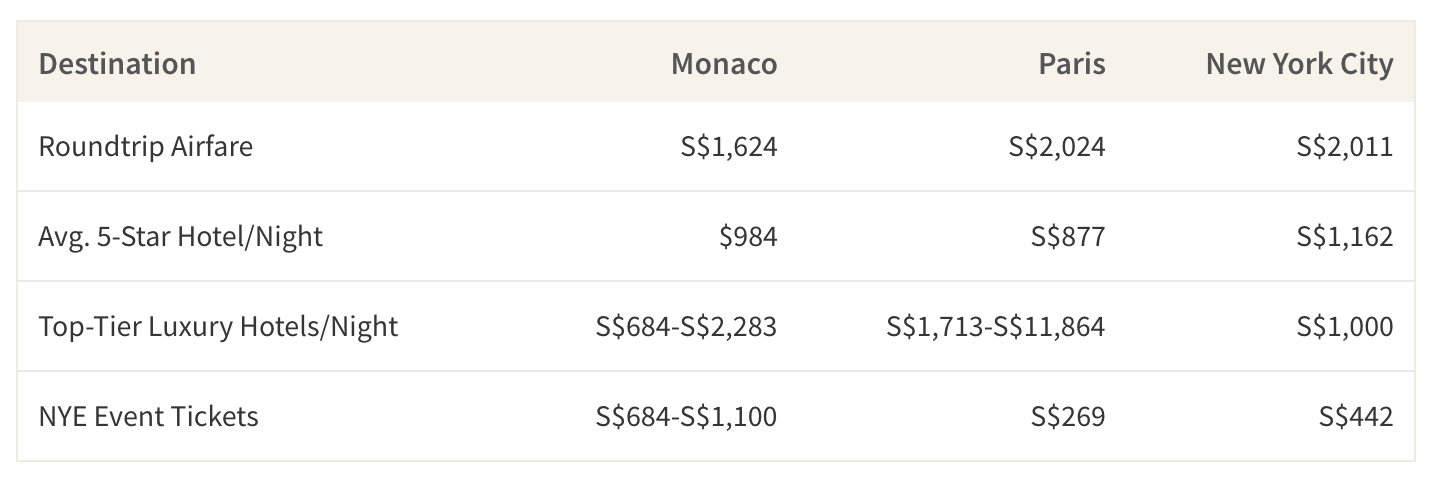Click the Roundtrip Airfare row label
Screen dimensions: 1446x480
tap(146, 146)
